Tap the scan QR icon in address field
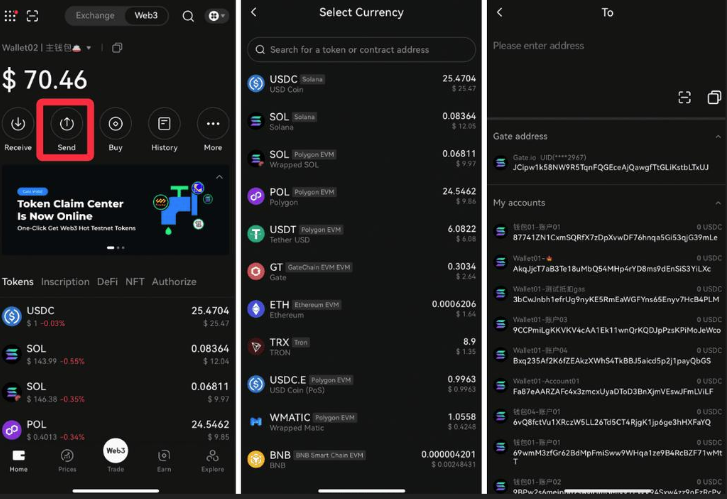Image resolution: width=727 pixels, height=499 pixels. click(x=684, y=97)
